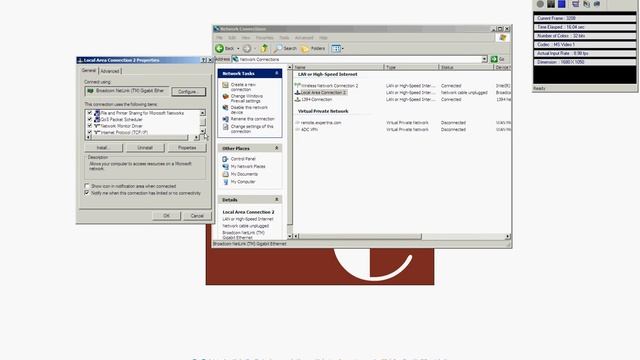Click the recorder's Pause button
Image resolution: width=640 pixels, height=360 pixels.
click(x=551, y=4)
